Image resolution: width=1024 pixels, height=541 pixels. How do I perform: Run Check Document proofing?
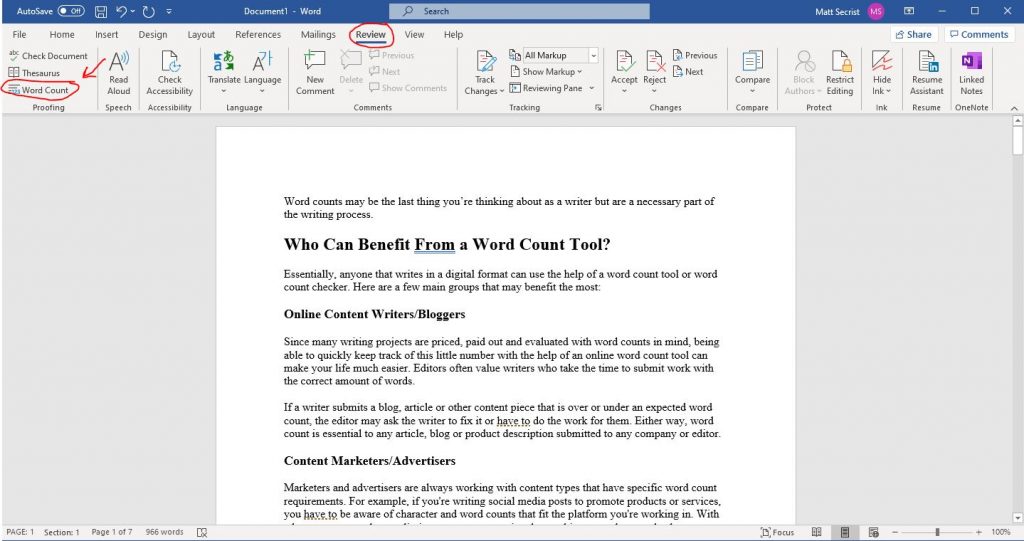point(48,56)
